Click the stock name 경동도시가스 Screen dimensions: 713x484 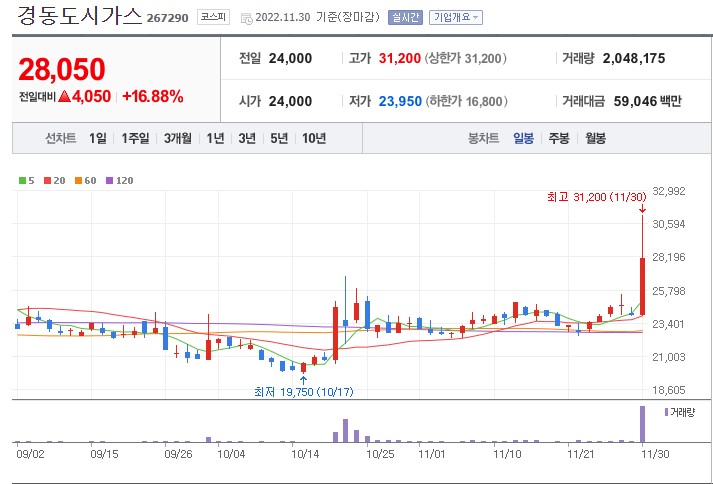(80, 15)
